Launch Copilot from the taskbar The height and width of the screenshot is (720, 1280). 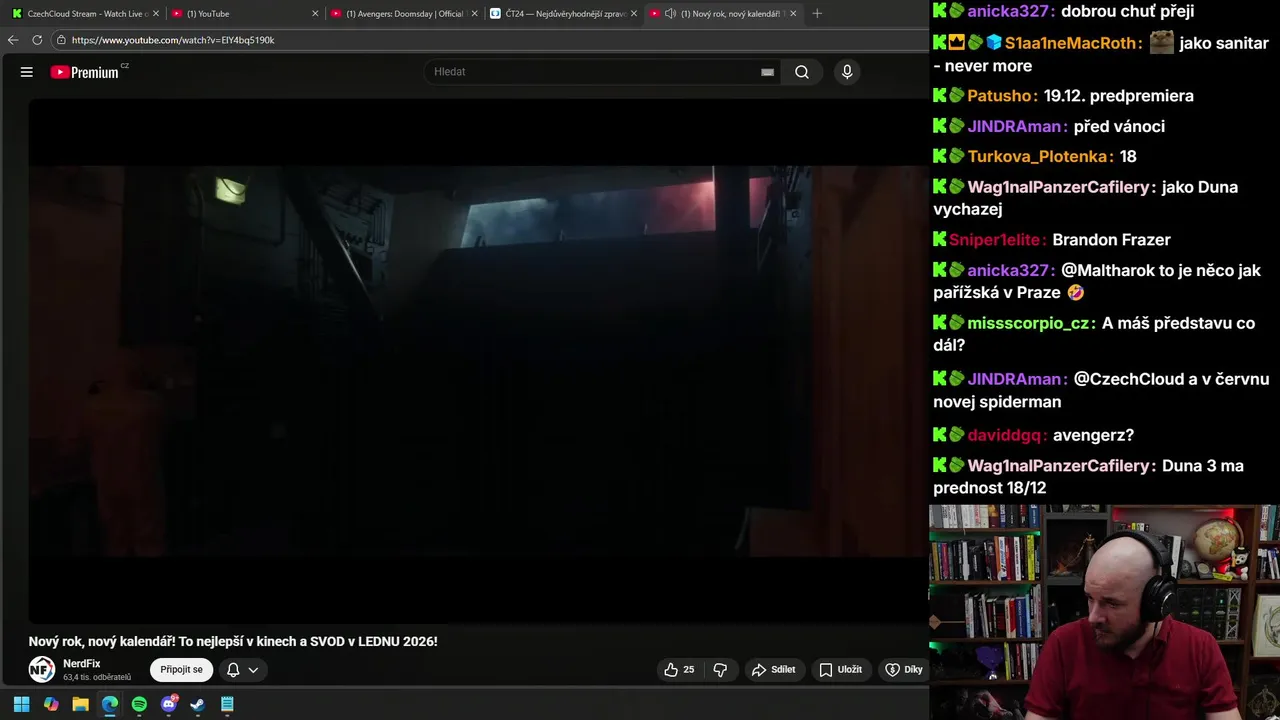pyautogui.click(x=51, y=704)
